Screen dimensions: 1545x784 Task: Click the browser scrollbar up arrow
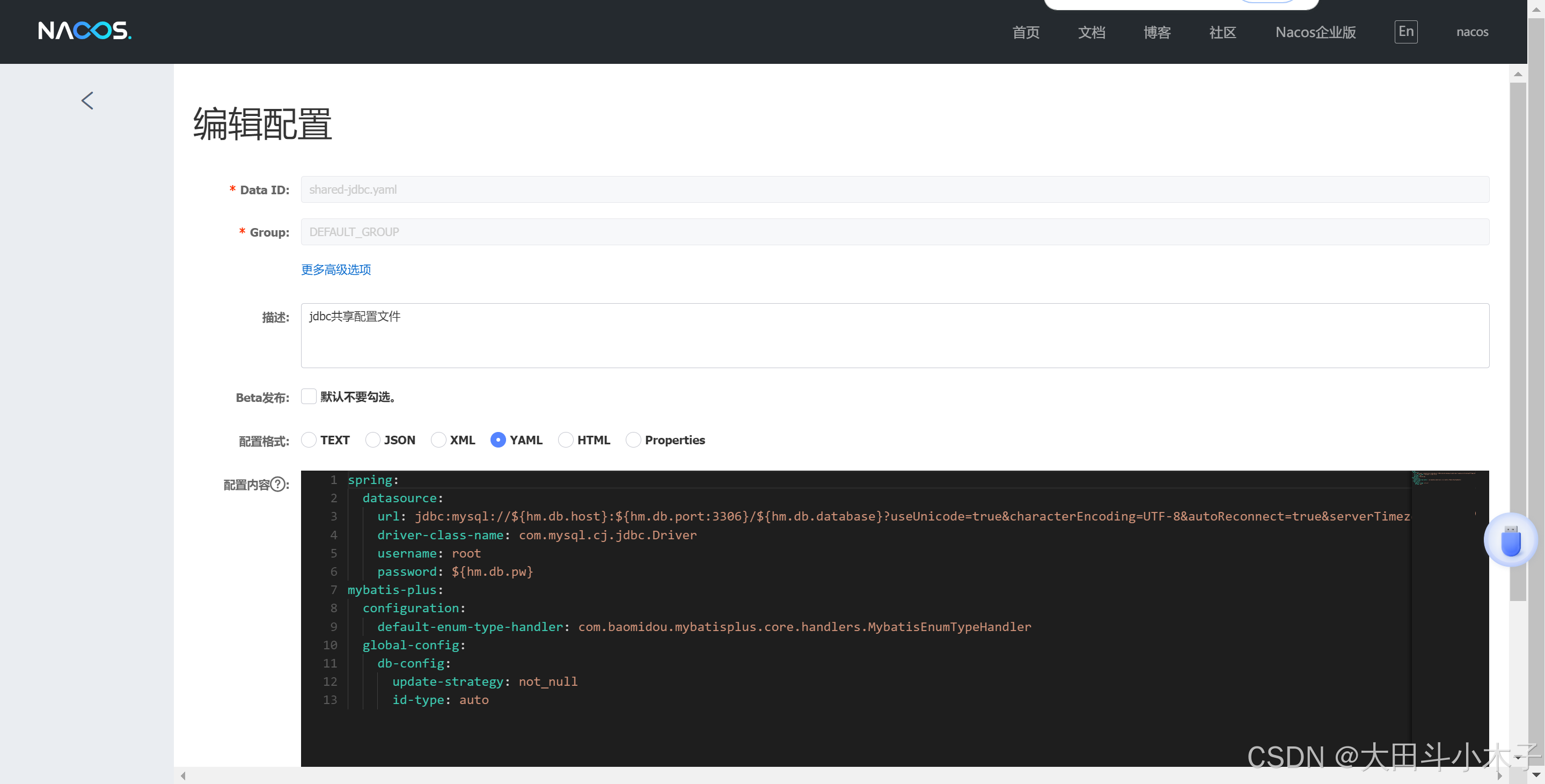(x=1536, y=10)
